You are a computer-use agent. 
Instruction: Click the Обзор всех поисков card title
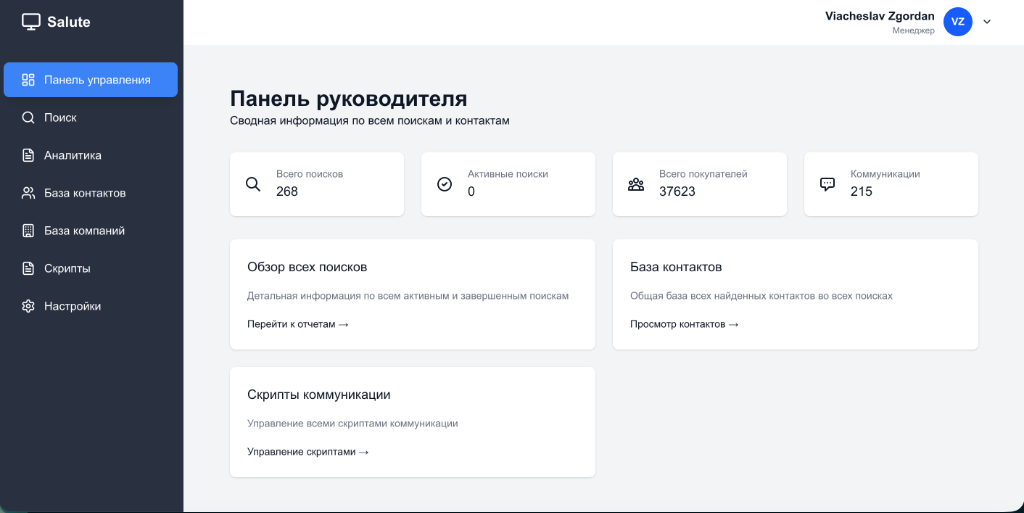tap(307, 267)
